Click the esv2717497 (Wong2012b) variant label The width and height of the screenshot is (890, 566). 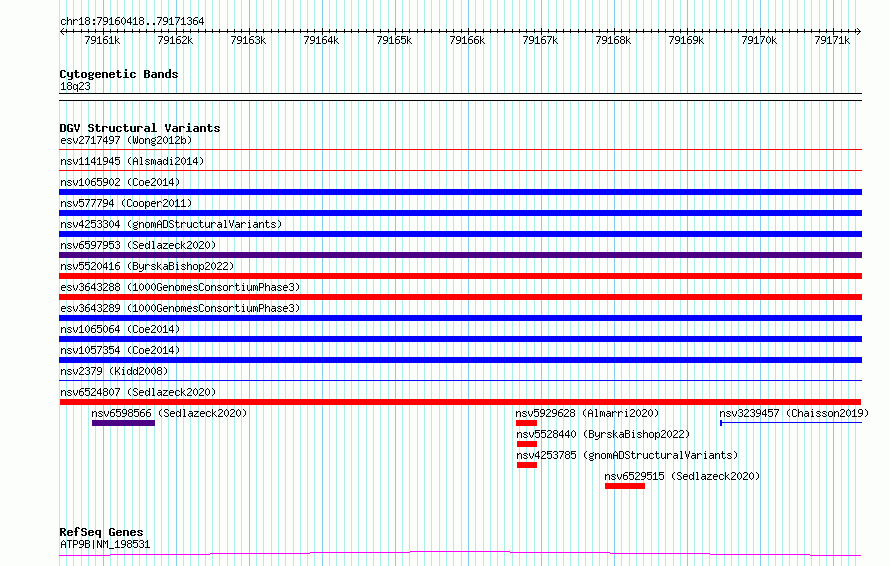pos(126,140)
